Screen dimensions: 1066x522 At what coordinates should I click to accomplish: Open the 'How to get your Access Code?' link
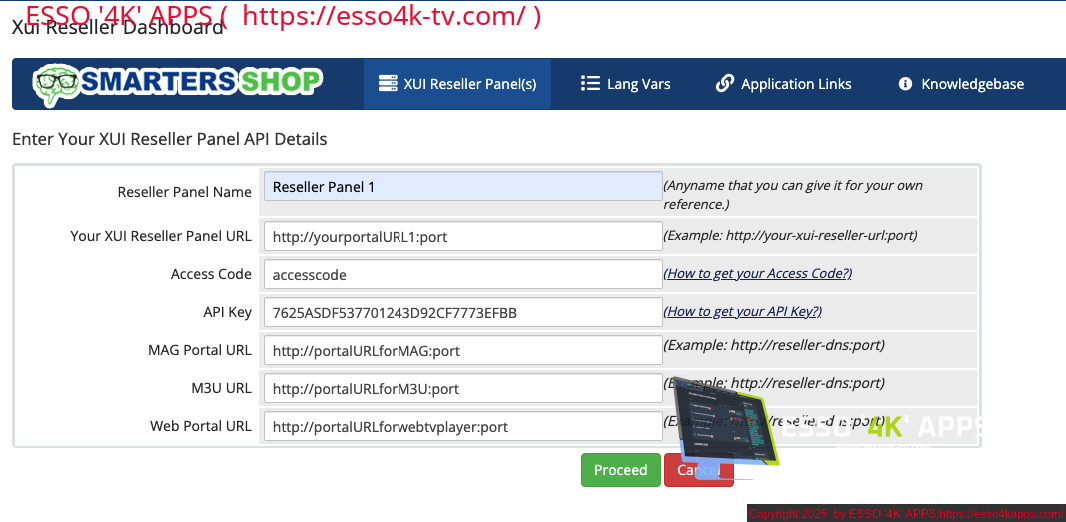click(x=758, y=273)
